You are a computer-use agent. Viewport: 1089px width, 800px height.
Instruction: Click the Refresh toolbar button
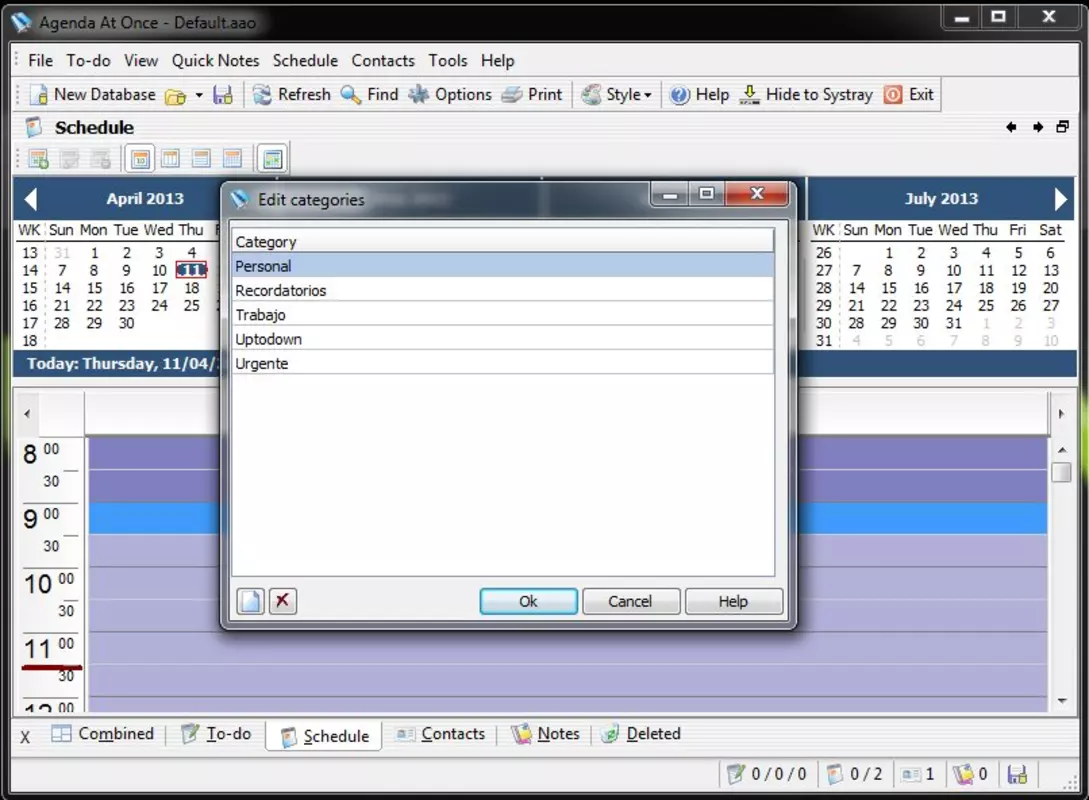[x=292, y=94]
